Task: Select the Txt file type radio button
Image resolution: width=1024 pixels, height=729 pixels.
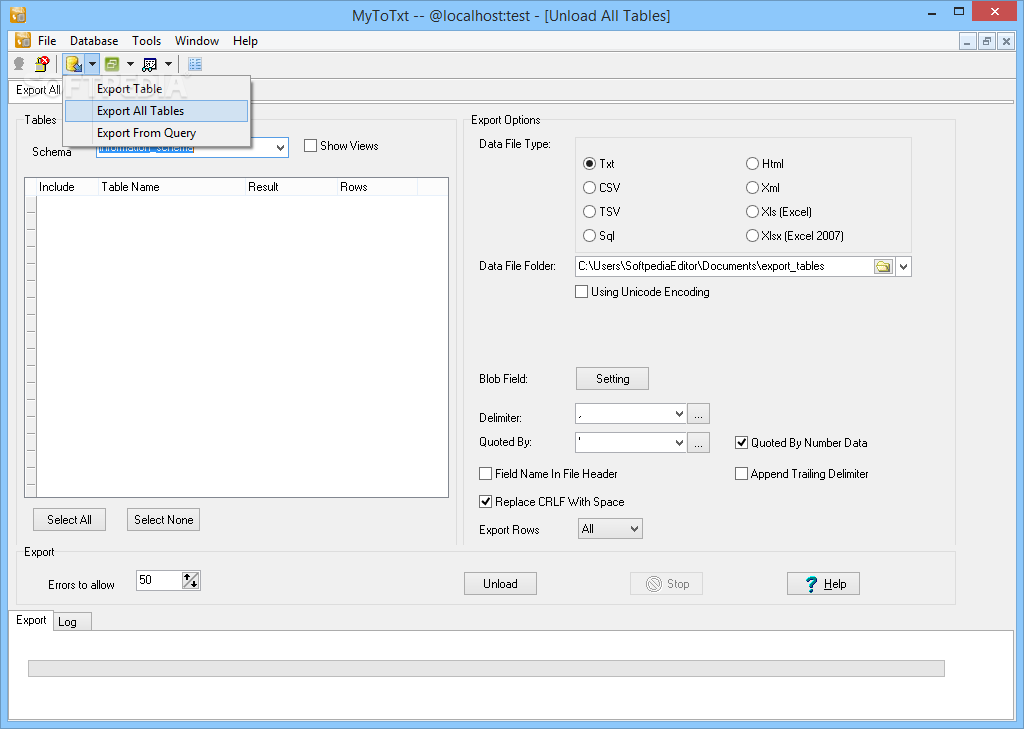Action: (590, 163)
